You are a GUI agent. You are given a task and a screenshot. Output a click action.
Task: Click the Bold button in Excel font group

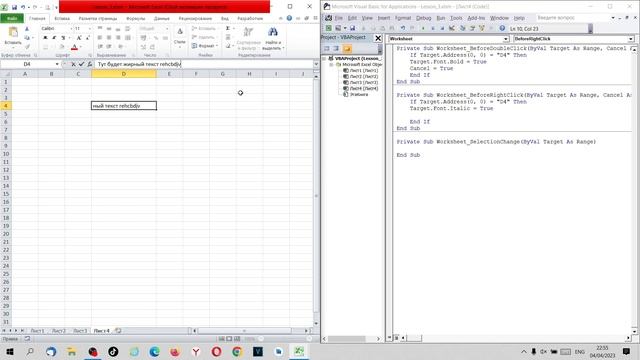point(45,38)
